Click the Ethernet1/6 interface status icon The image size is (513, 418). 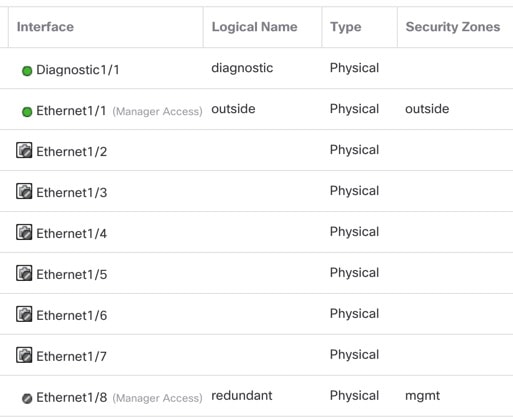pyautogui.click(x=24, y=314)
